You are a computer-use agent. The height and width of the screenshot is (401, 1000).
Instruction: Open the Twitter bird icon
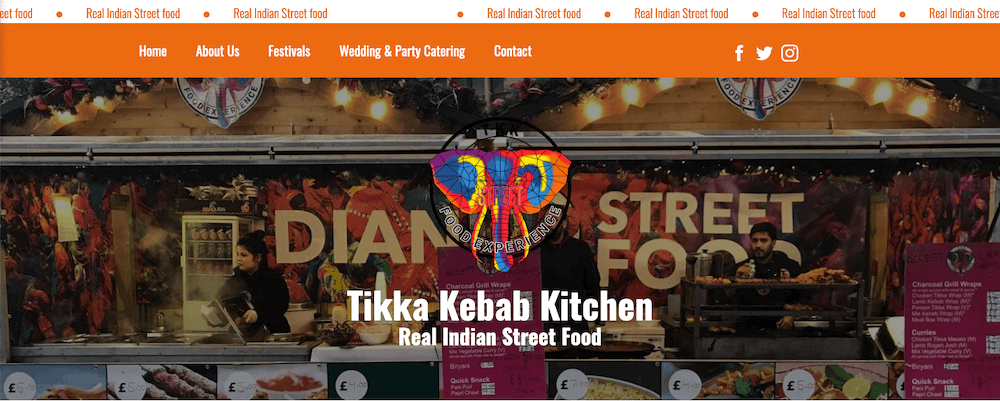tap(764, 54)
